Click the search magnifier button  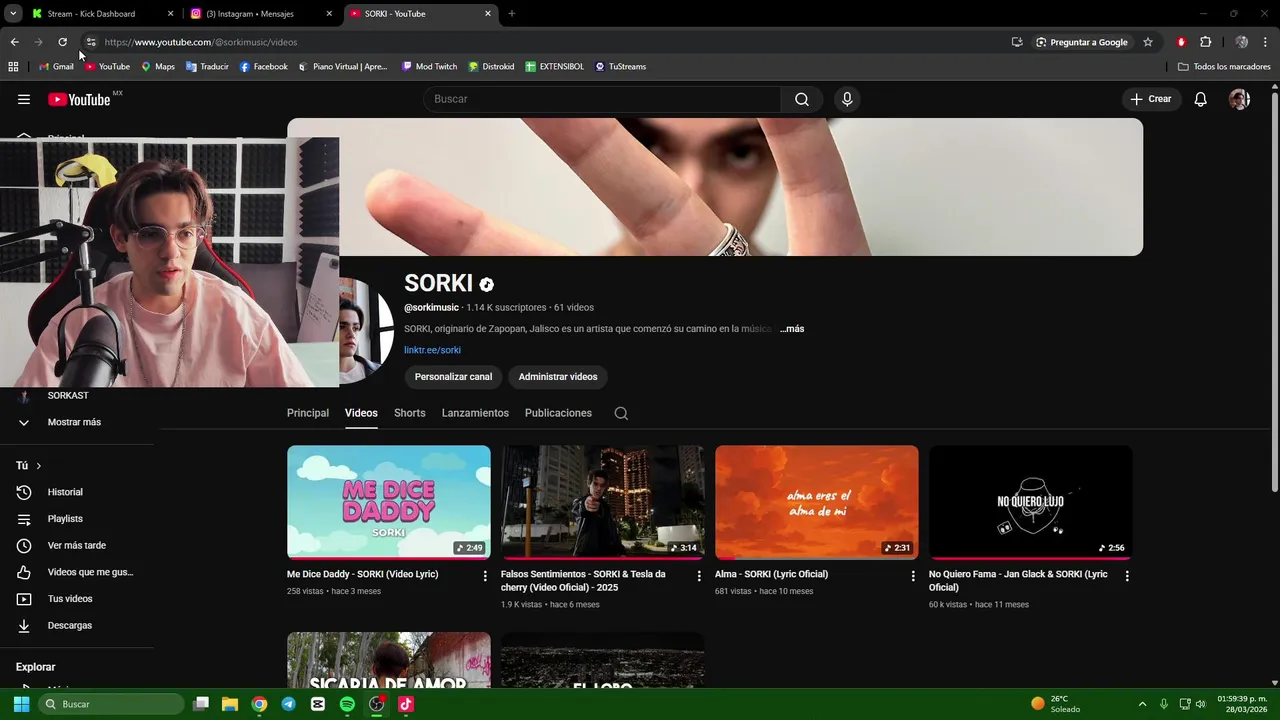pyautogui.click(x=802, y=99)
